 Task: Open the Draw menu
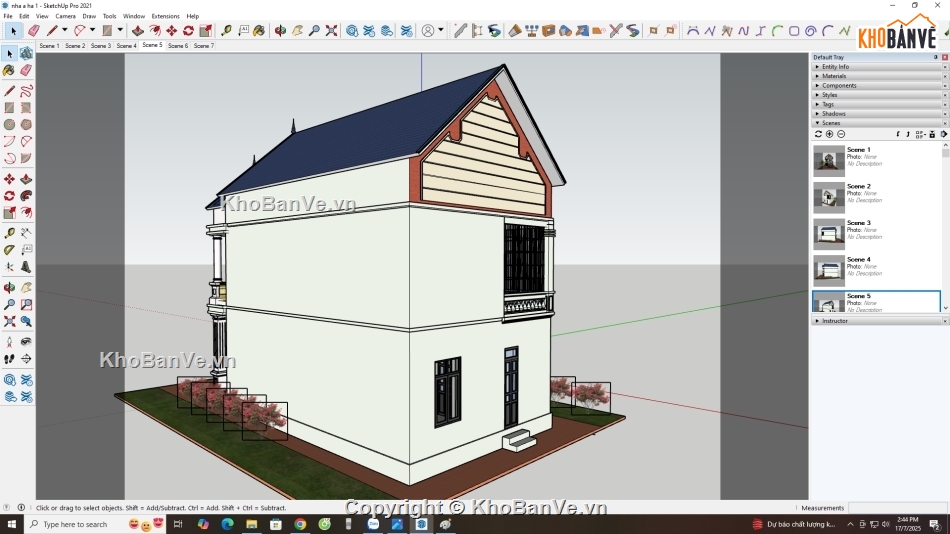pyautogui.click(x=89, y=16)
